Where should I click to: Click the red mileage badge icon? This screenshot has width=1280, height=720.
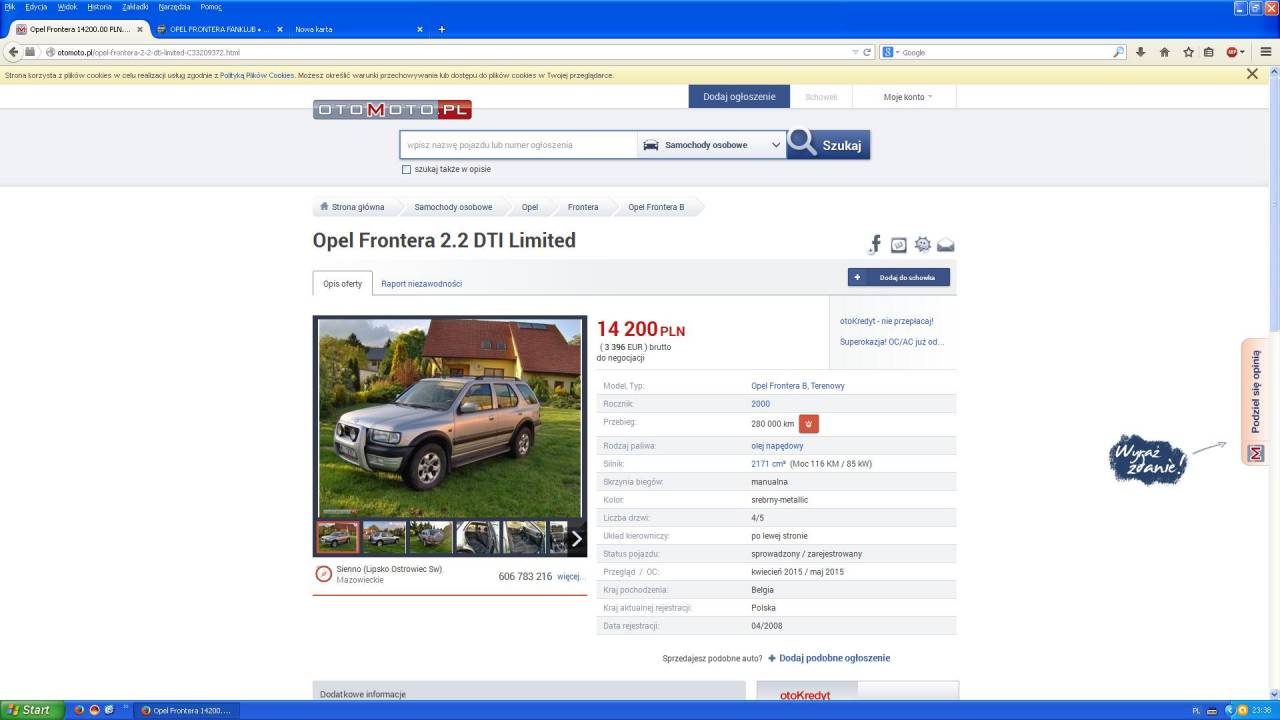[809, 424]
